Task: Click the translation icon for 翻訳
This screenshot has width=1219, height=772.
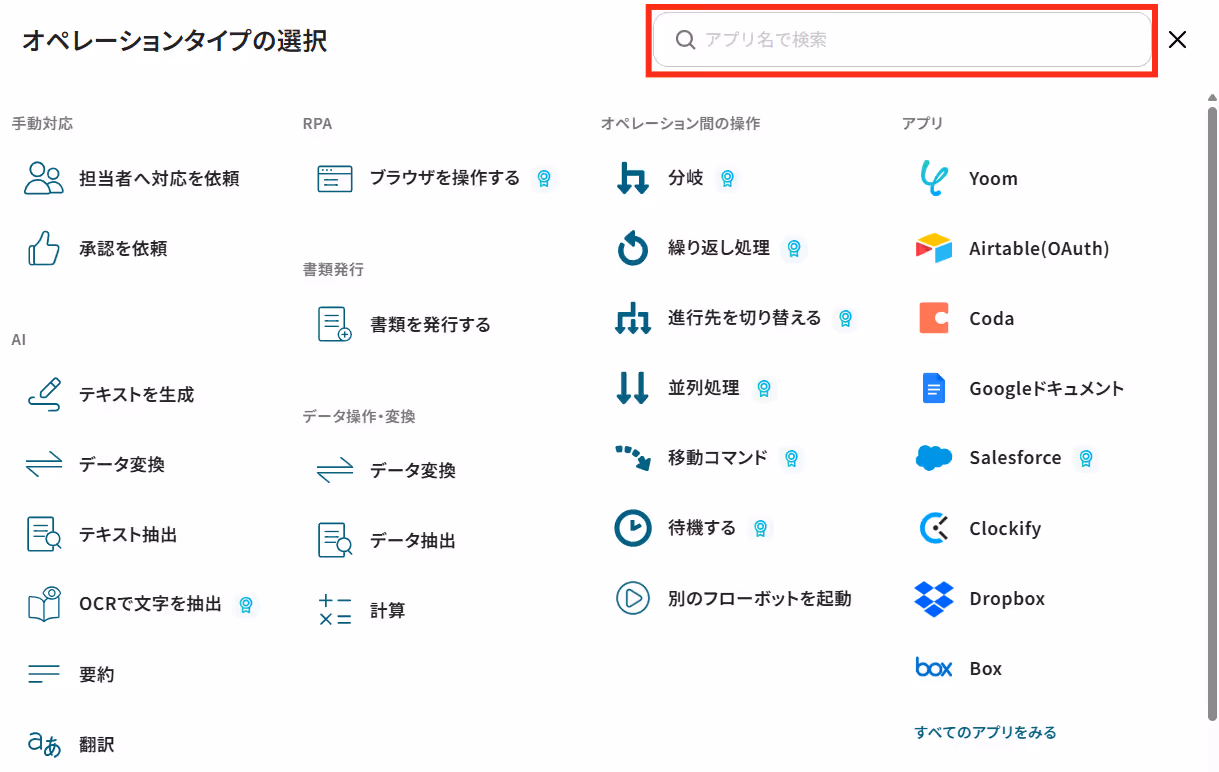Action: [44, 744]
